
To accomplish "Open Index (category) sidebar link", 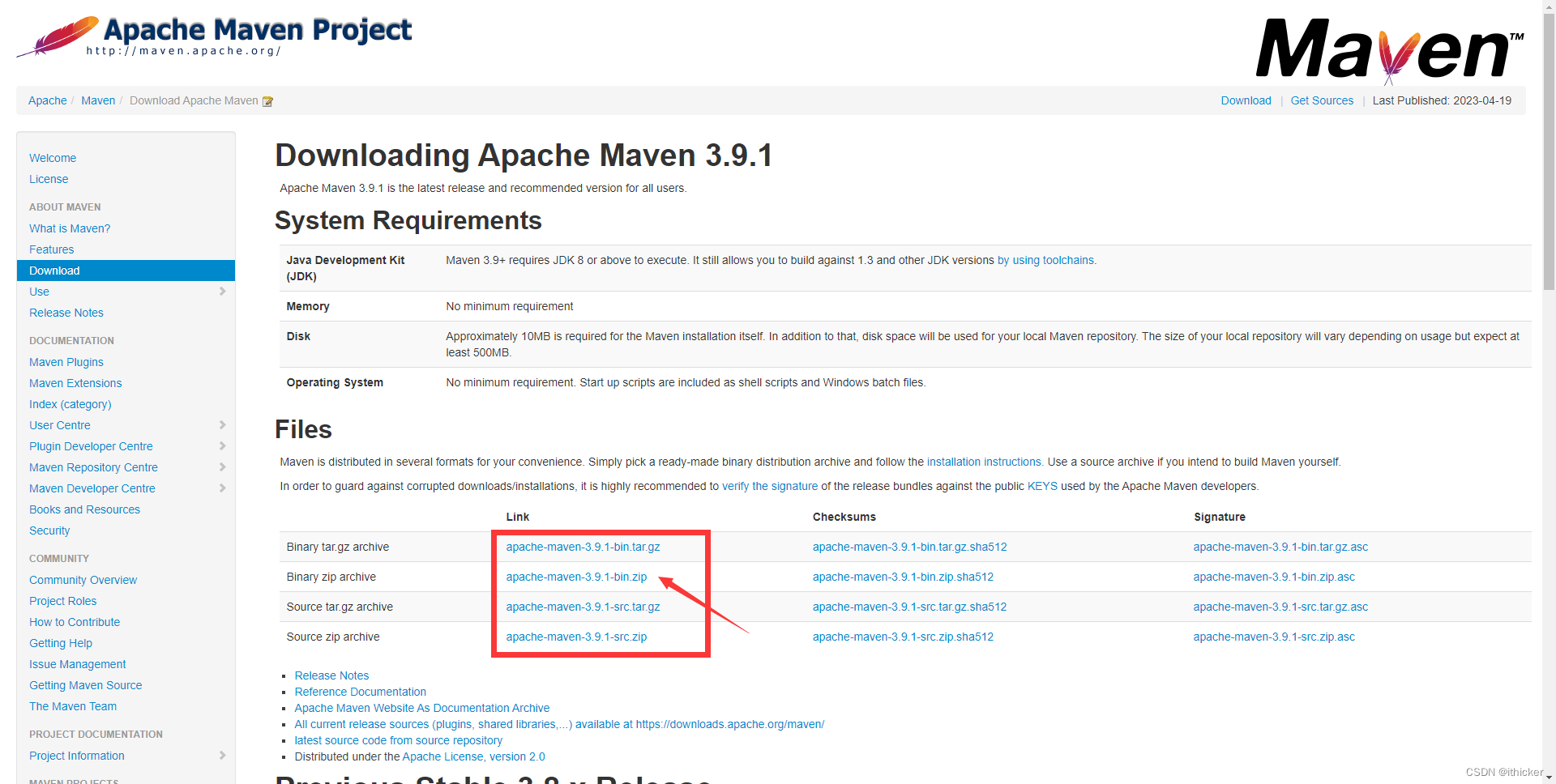I will 71,404.
